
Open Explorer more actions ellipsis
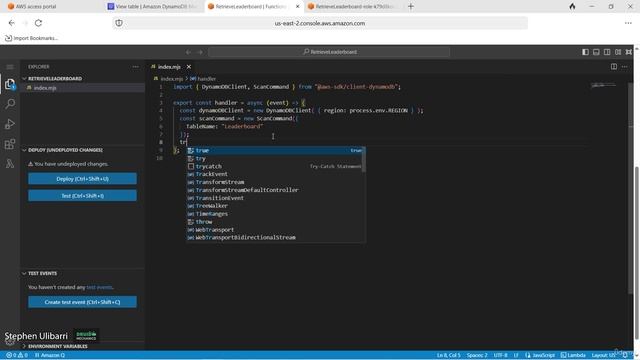coord(136,67)
